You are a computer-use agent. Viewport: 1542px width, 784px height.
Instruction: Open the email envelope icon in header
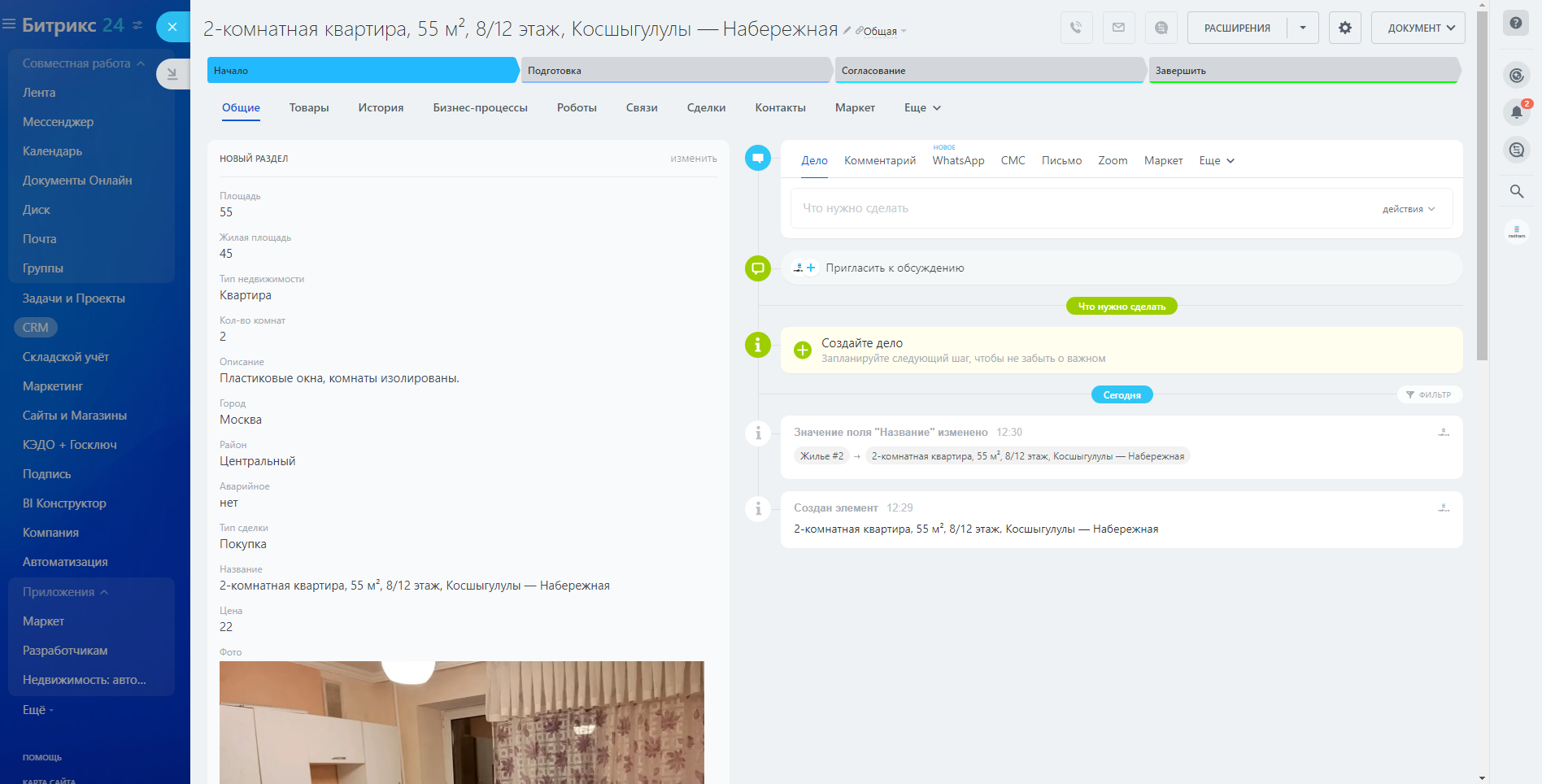coord(1118,28)
